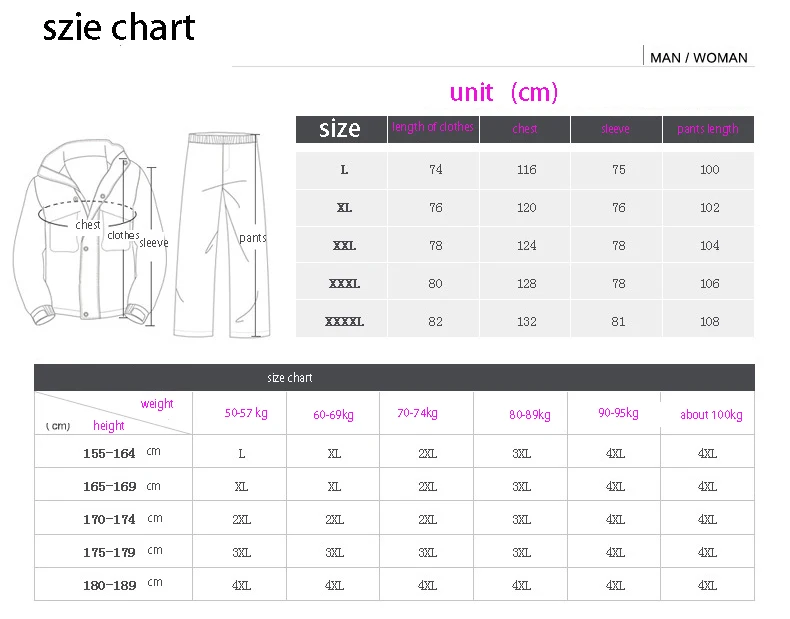Screen dimensions: 790x619
Task: Click the 'about 100kg' weight header
Action: [711, 415]
